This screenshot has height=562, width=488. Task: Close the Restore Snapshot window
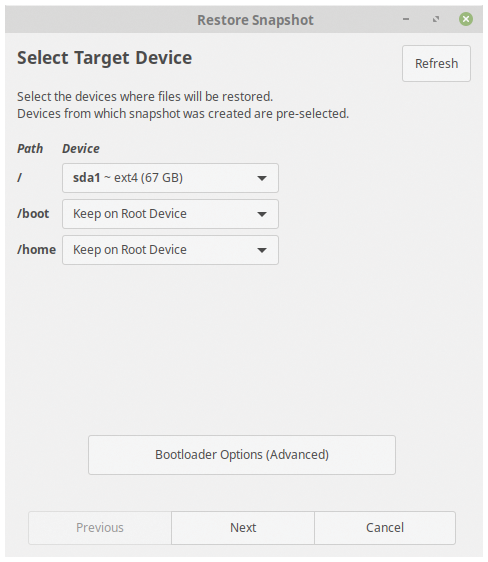click(466, 19)
